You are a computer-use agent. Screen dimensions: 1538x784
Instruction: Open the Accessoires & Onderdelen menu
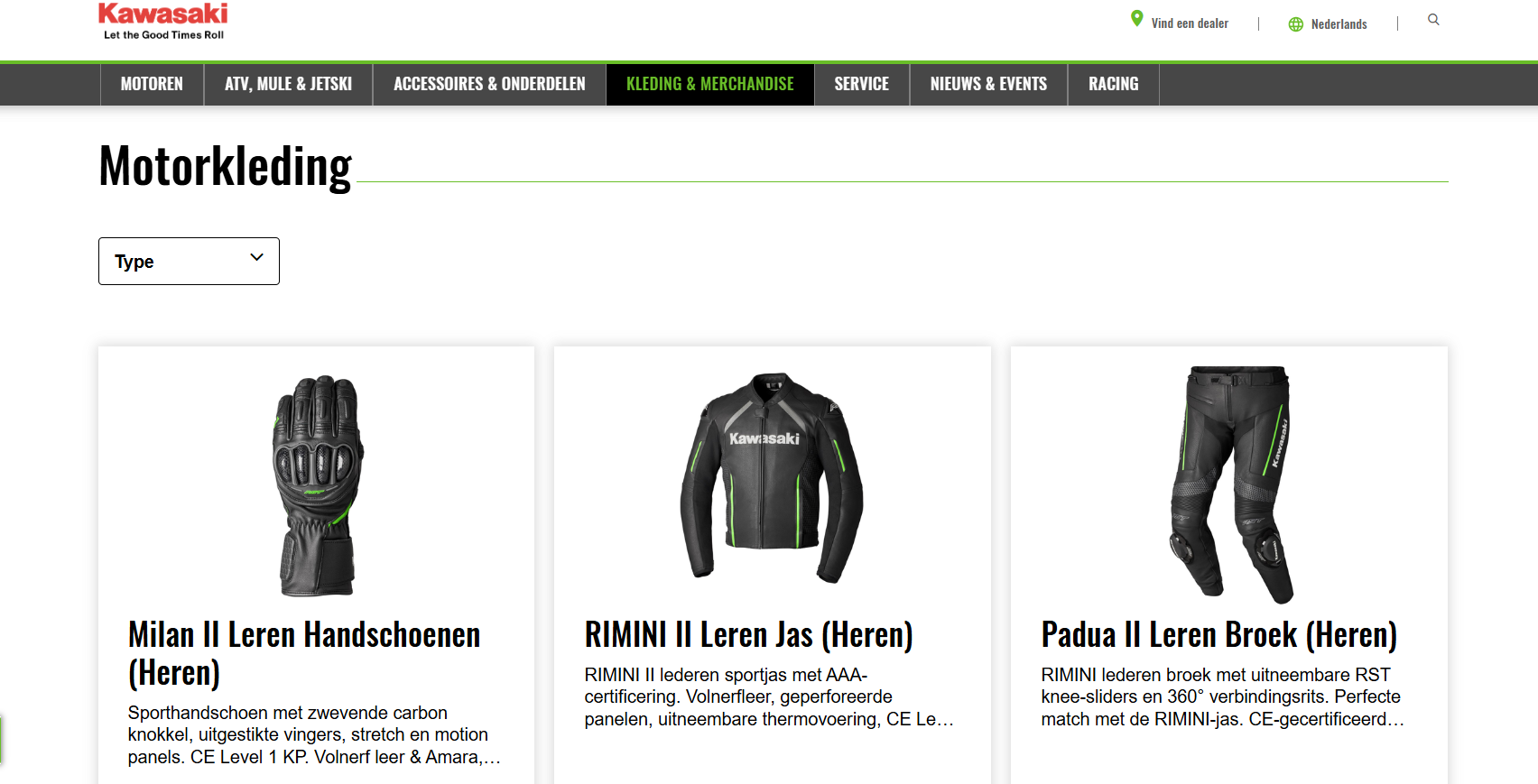pyautogui.click(x=489, y=84)
